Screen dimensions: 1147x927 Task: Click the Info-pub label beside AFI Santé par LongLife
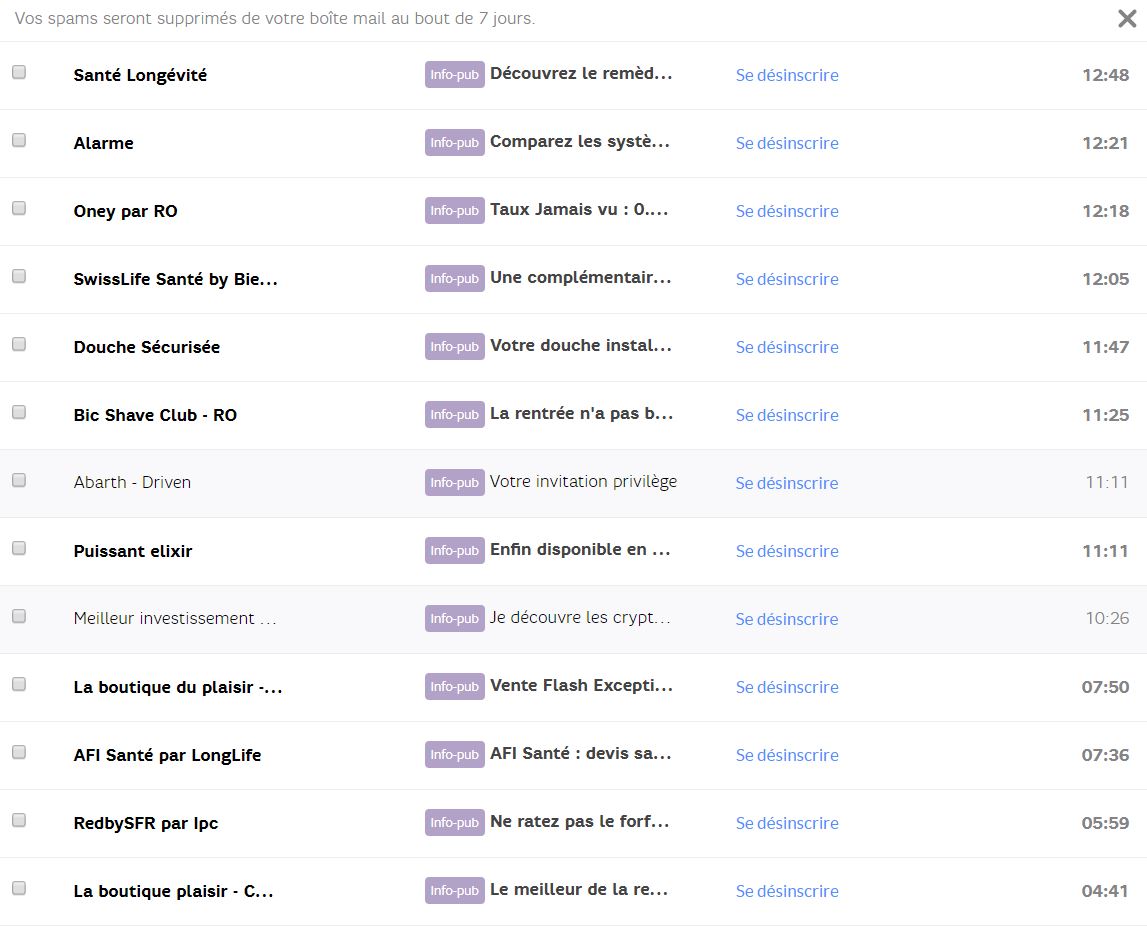click(454, 754)
